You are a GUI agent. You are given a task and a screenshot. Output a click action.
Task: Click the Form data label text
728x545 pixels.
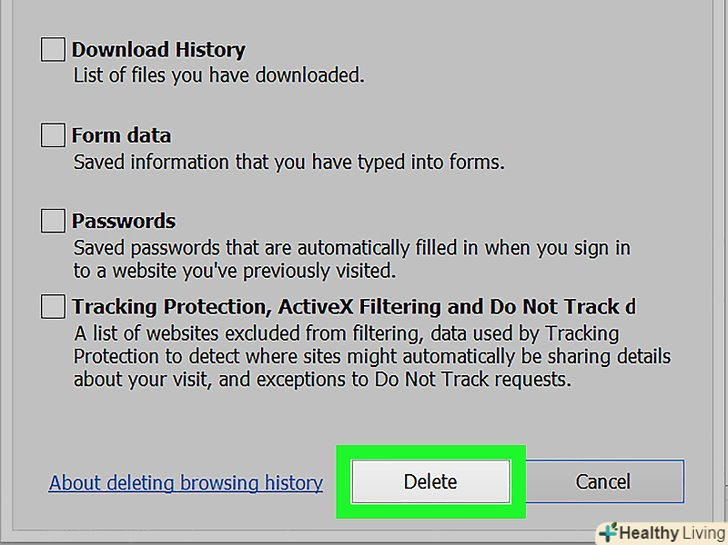coord(121,135)
